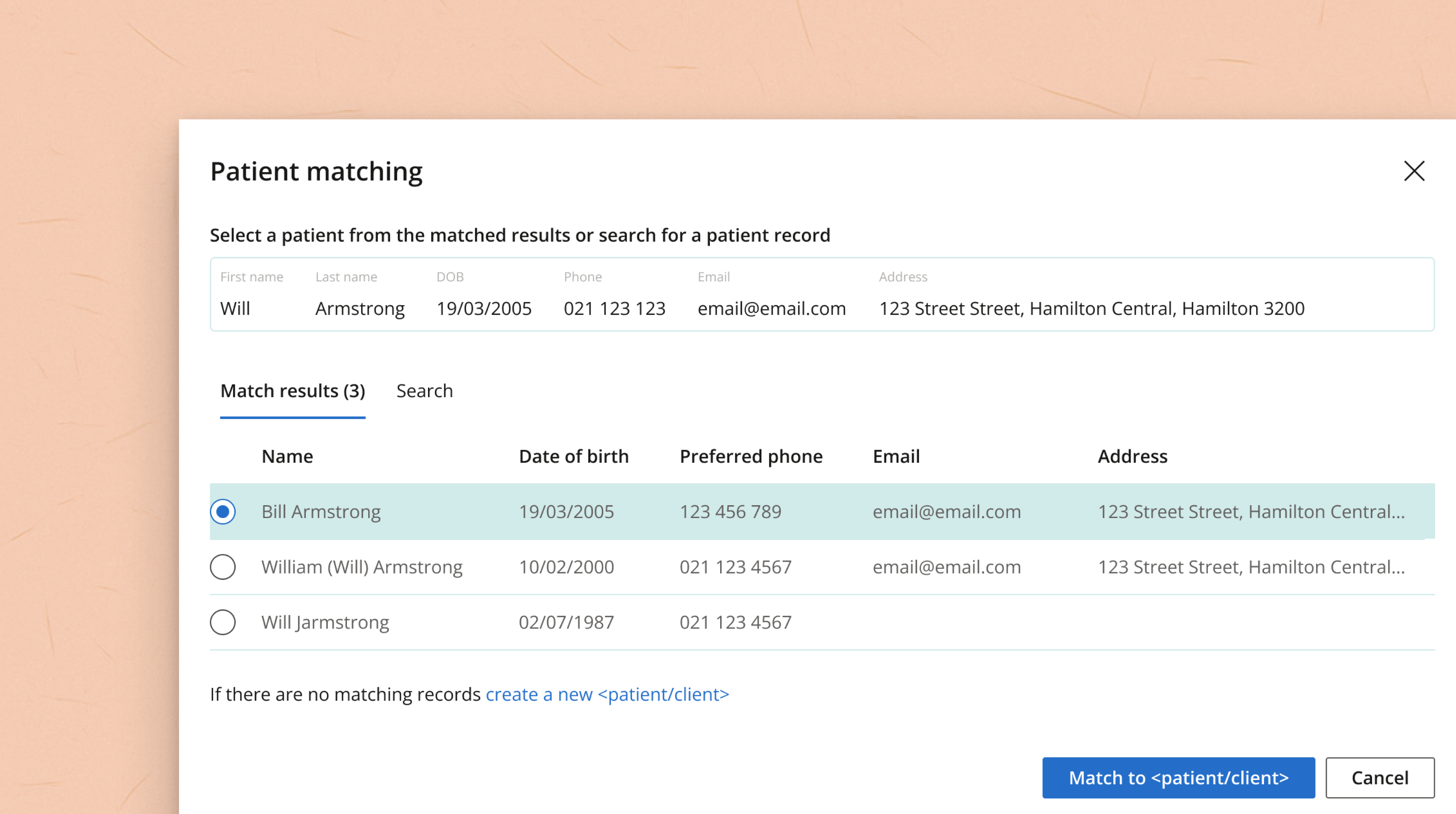Screen dimensions: 1456x814
Task: Click the Email column header
Action: pyautogui.click(x=896, y=456)
